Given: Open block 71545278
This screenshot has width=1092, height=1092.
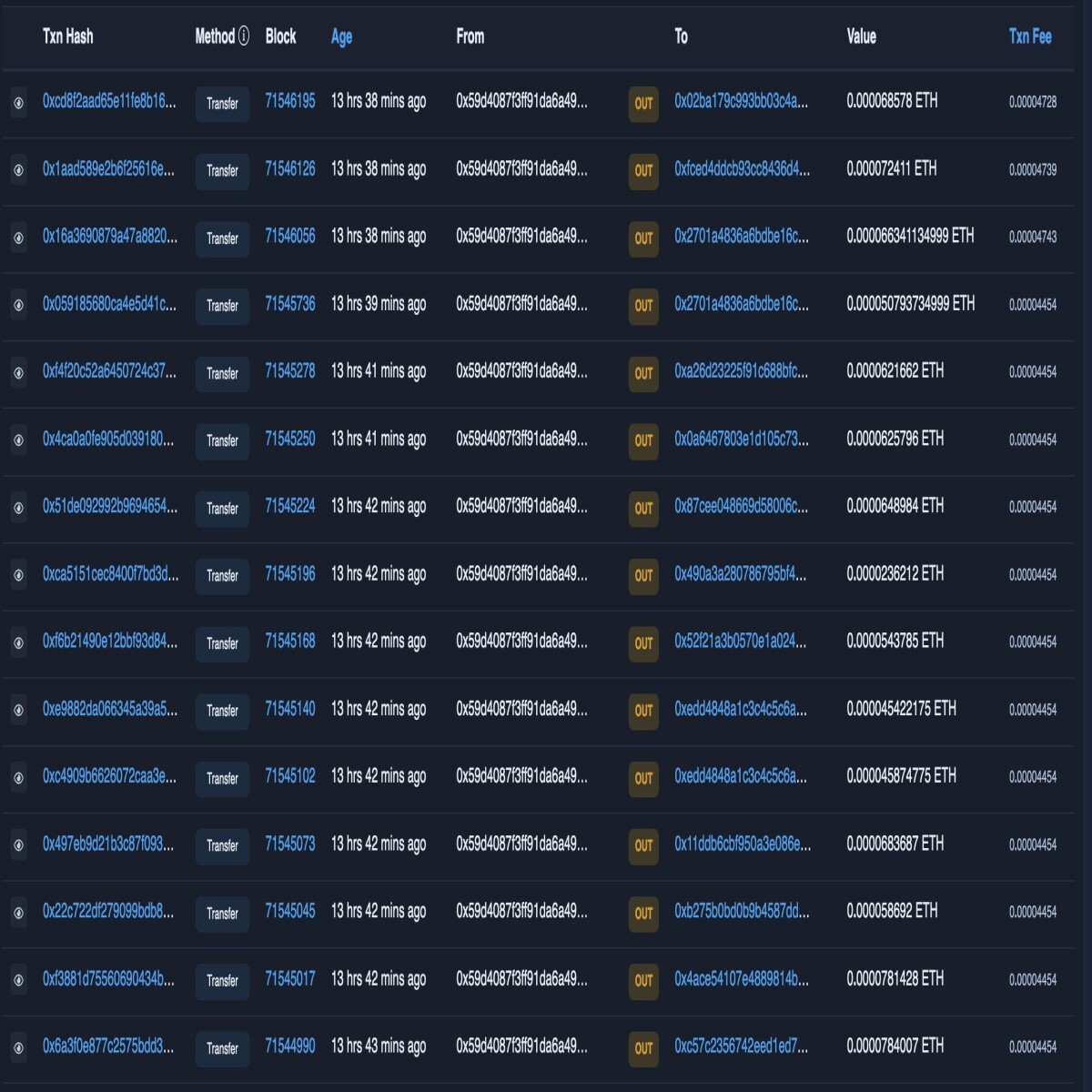Looking at the screenshot, I should point(290,371).
